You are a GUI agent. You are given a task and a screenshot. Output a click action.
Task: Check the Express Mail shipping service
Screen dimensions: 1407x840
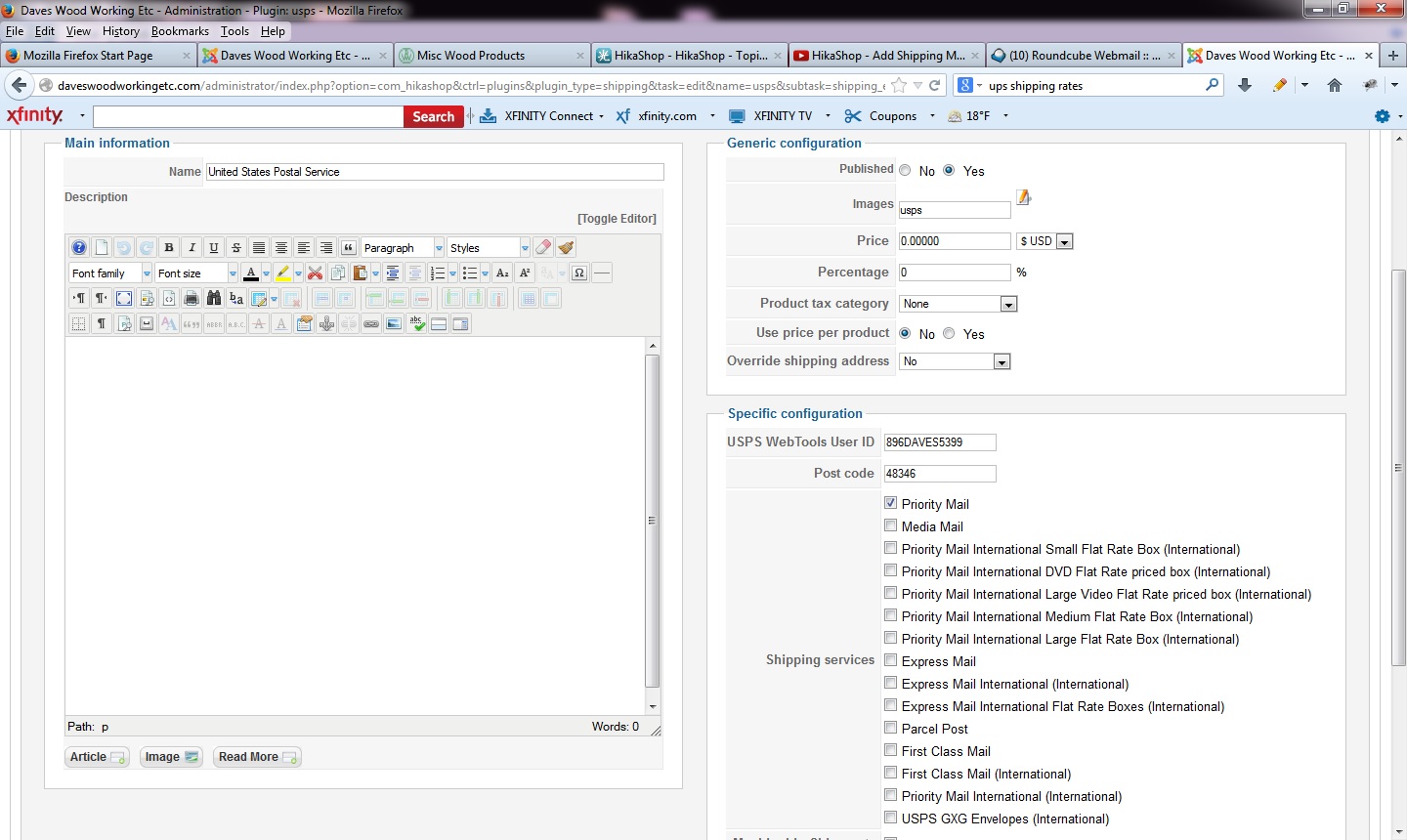(890, 660)
